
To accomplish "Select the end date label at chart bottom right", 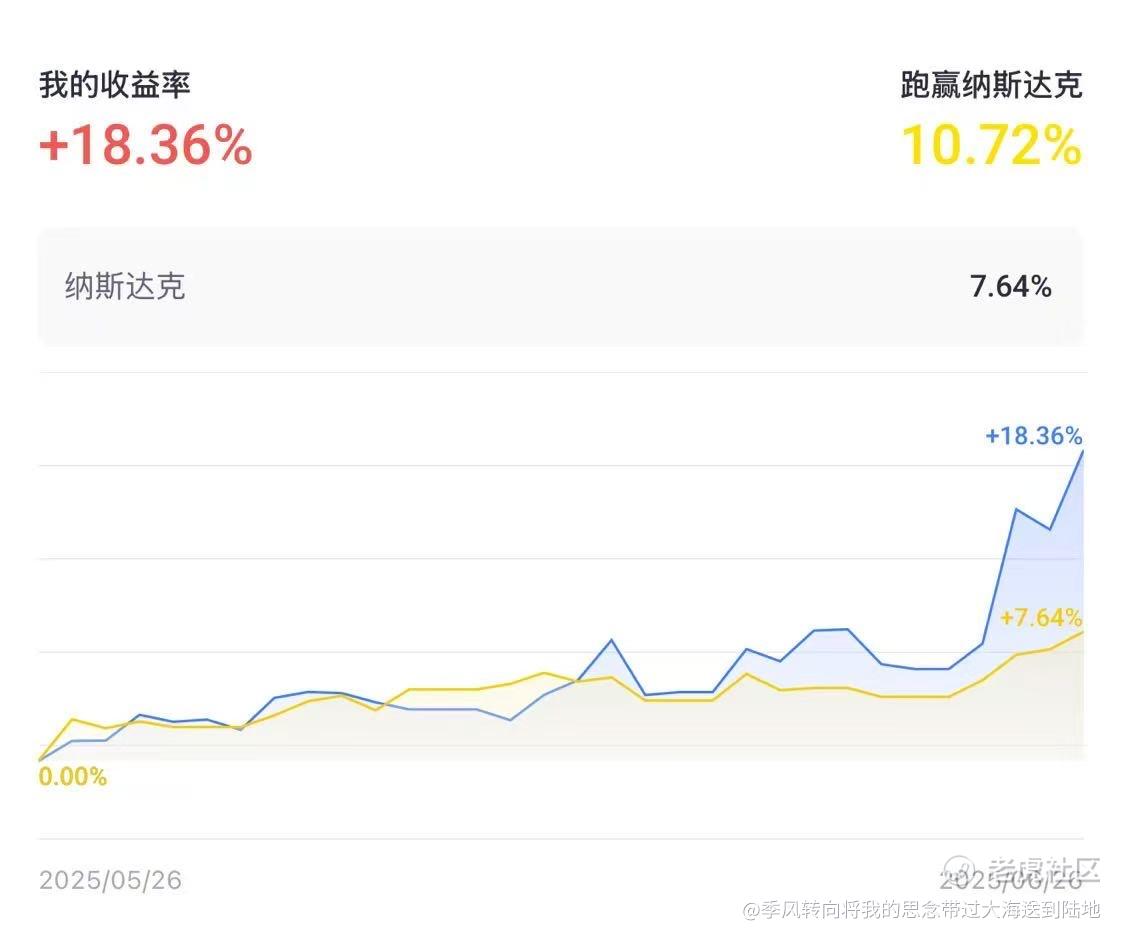I will coord(1010,880).
